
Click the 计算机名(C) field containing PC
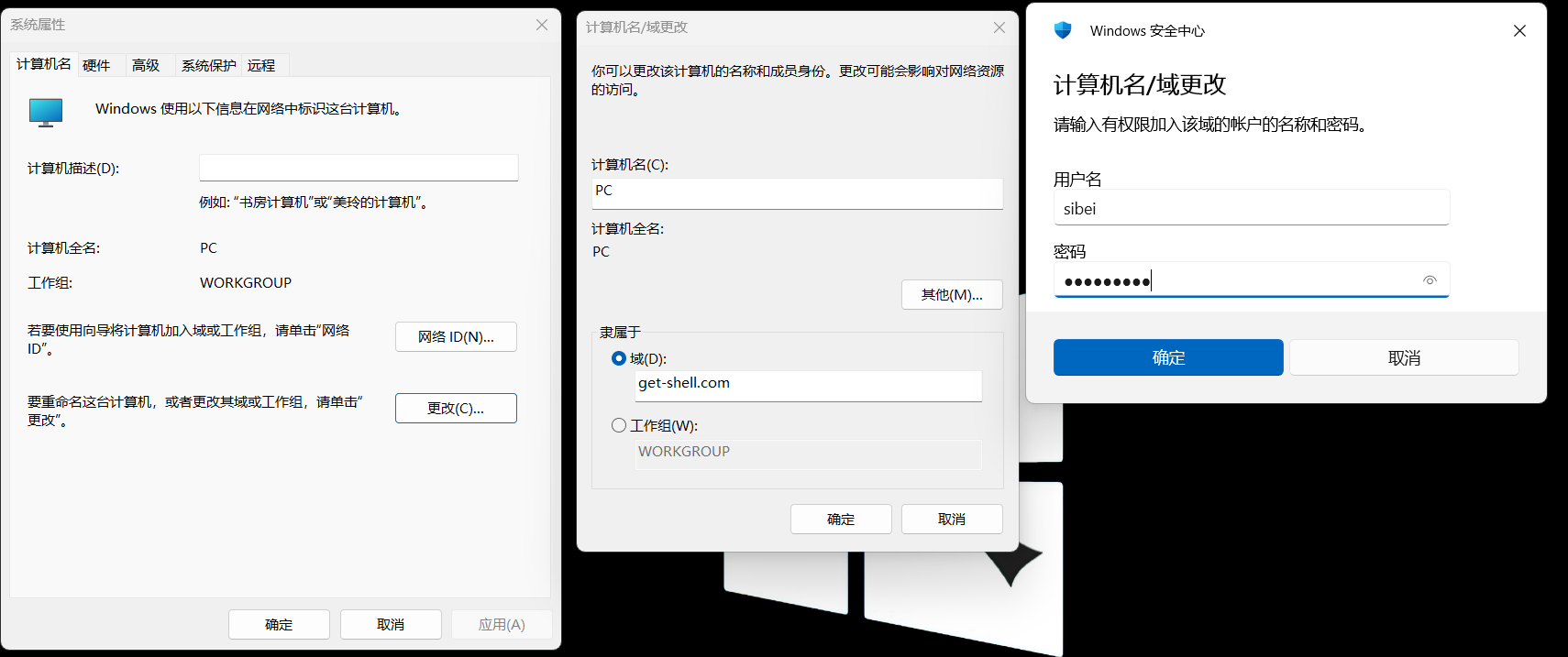[x=797, y=193]
